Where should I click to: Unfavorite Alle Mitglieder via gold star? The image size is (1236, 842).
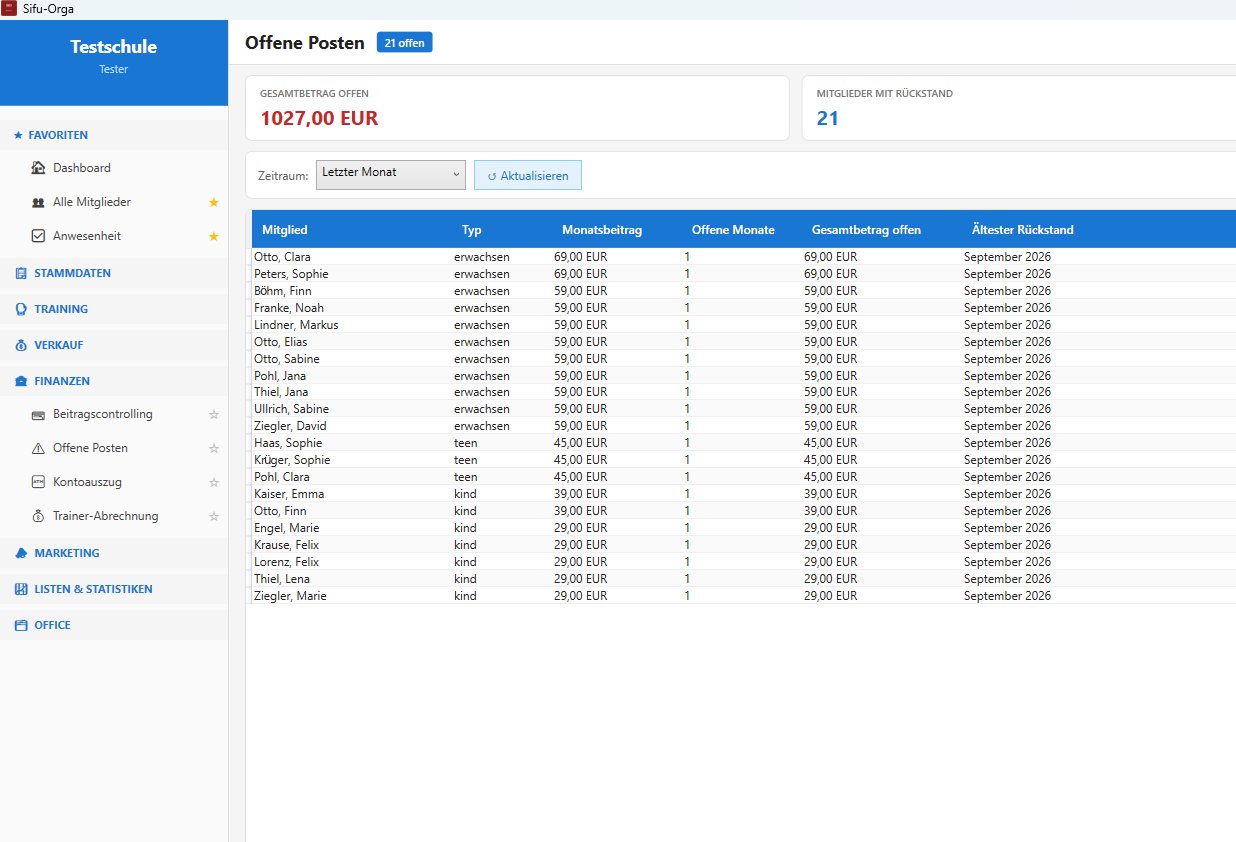pos(213,202)
